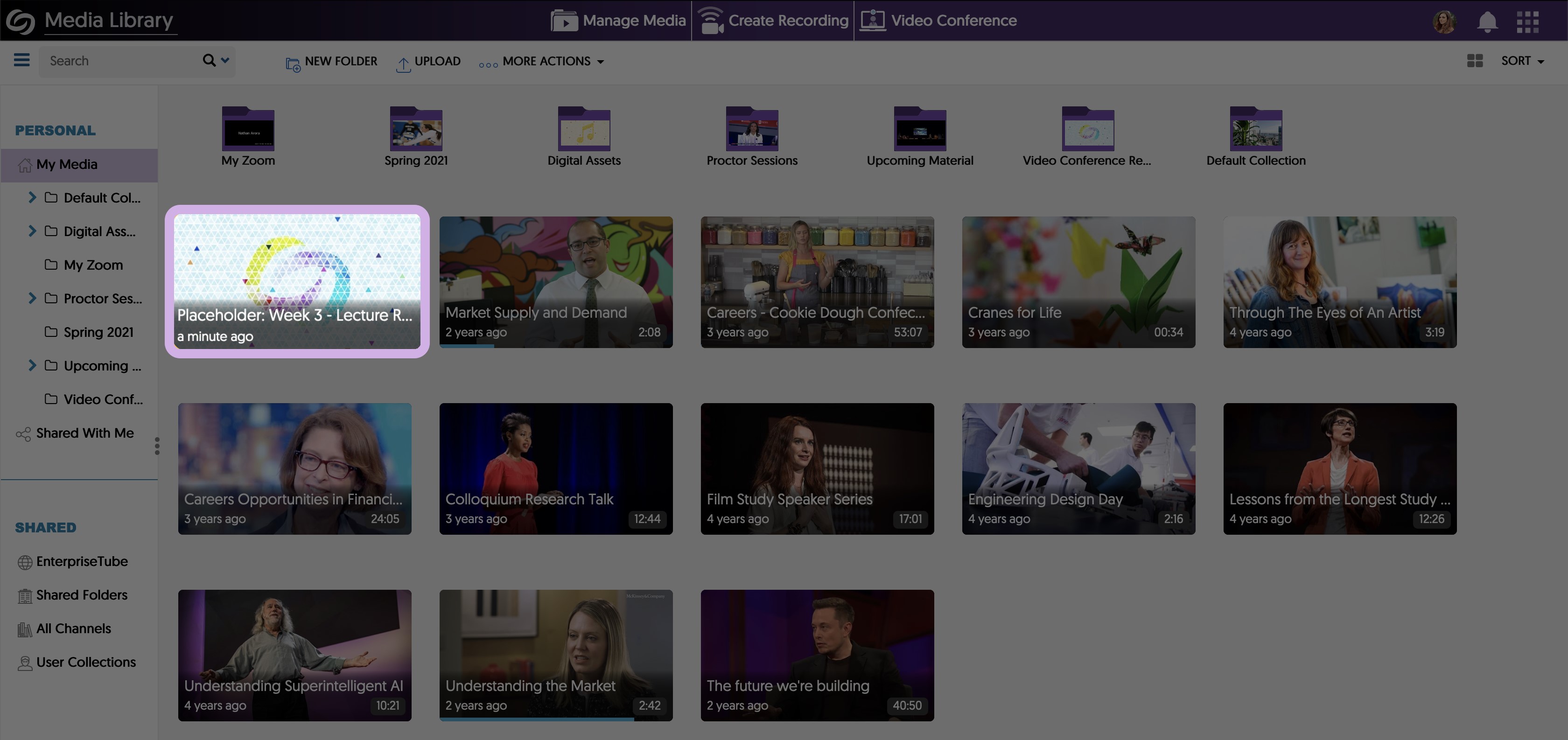Open the Video Conference tab

[938, 21]
